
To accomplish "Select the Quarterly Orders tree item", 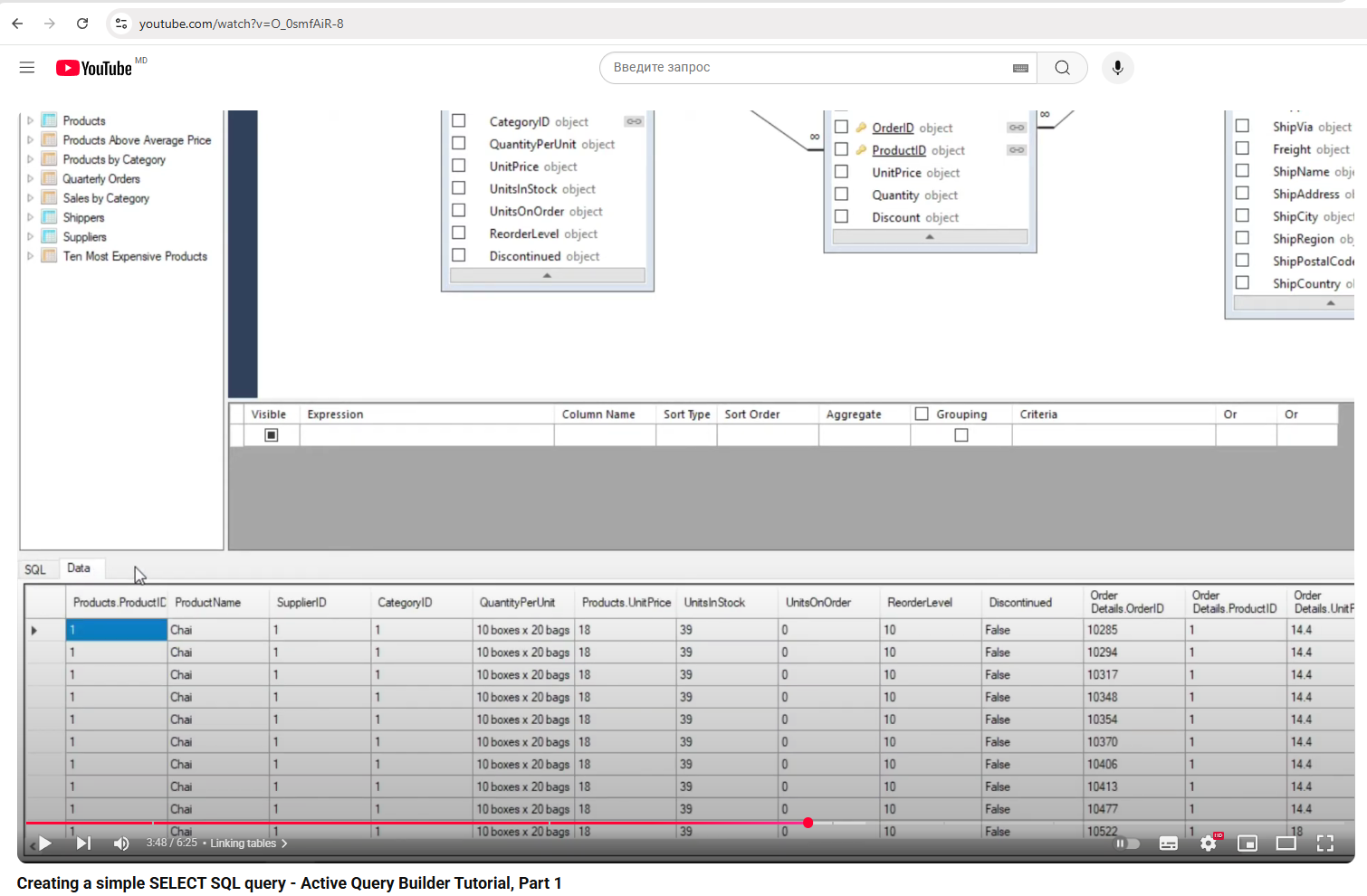I will (x=101, y=178).
